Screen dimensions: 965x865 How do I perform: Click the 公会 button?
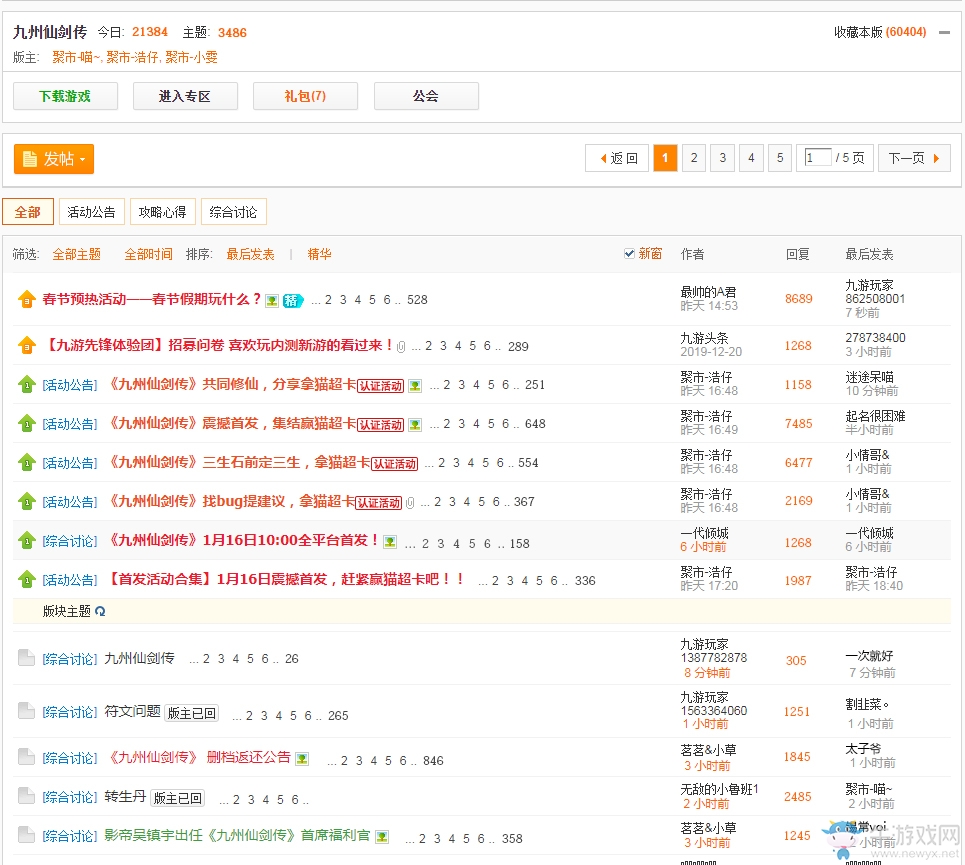pos(426,96)
